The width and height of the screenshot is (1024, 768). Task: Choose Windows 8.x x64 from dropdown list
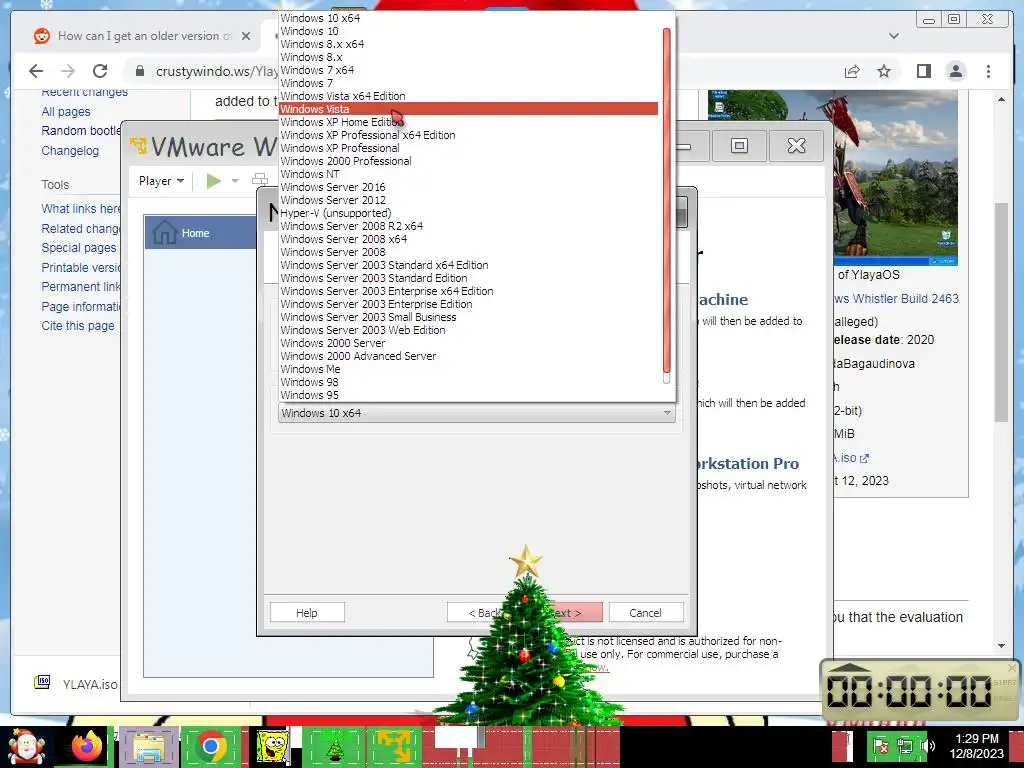(x=468, y=44)
